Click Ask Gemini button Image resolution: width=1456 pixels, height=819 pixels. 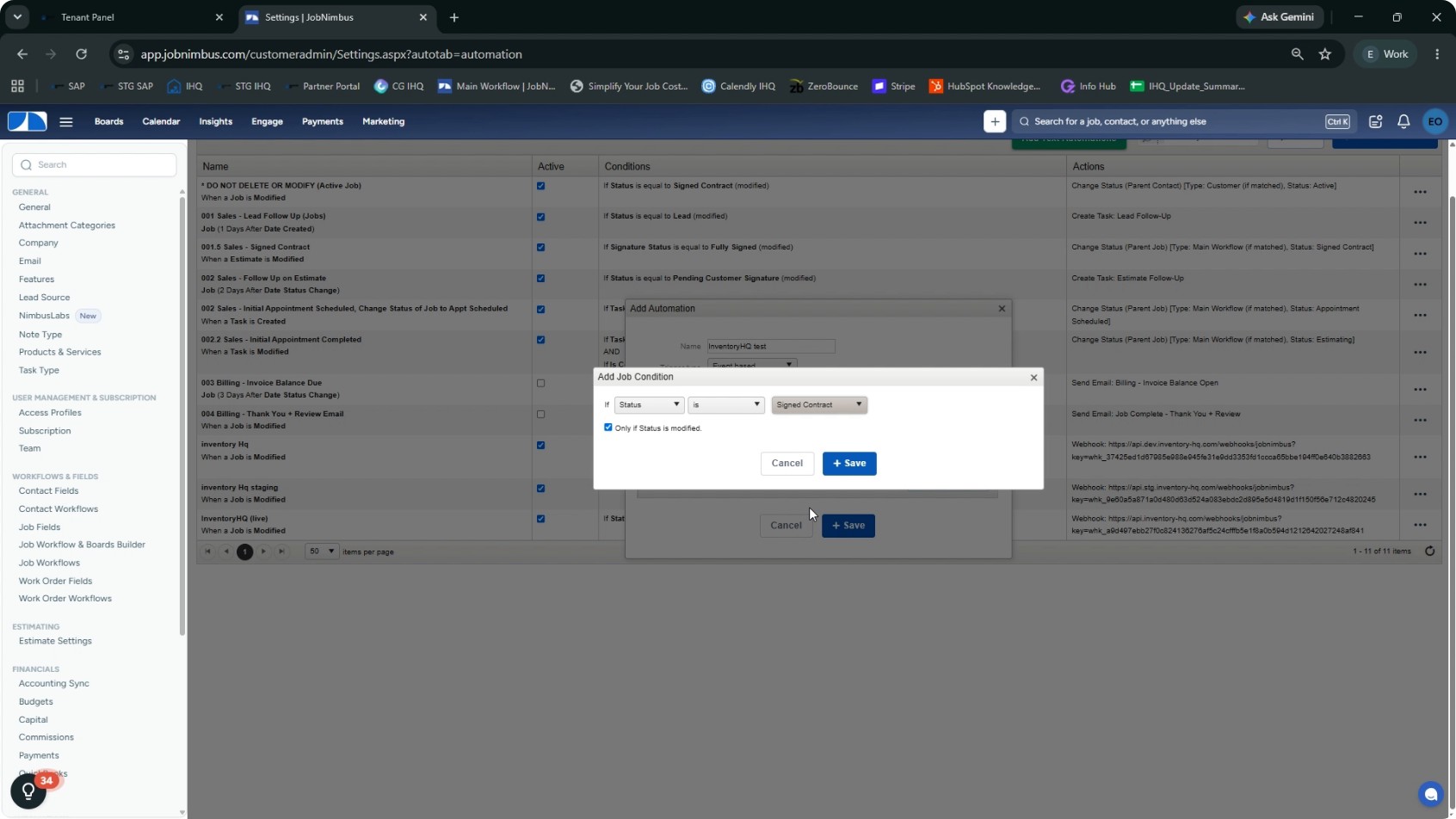(1280, 17)
